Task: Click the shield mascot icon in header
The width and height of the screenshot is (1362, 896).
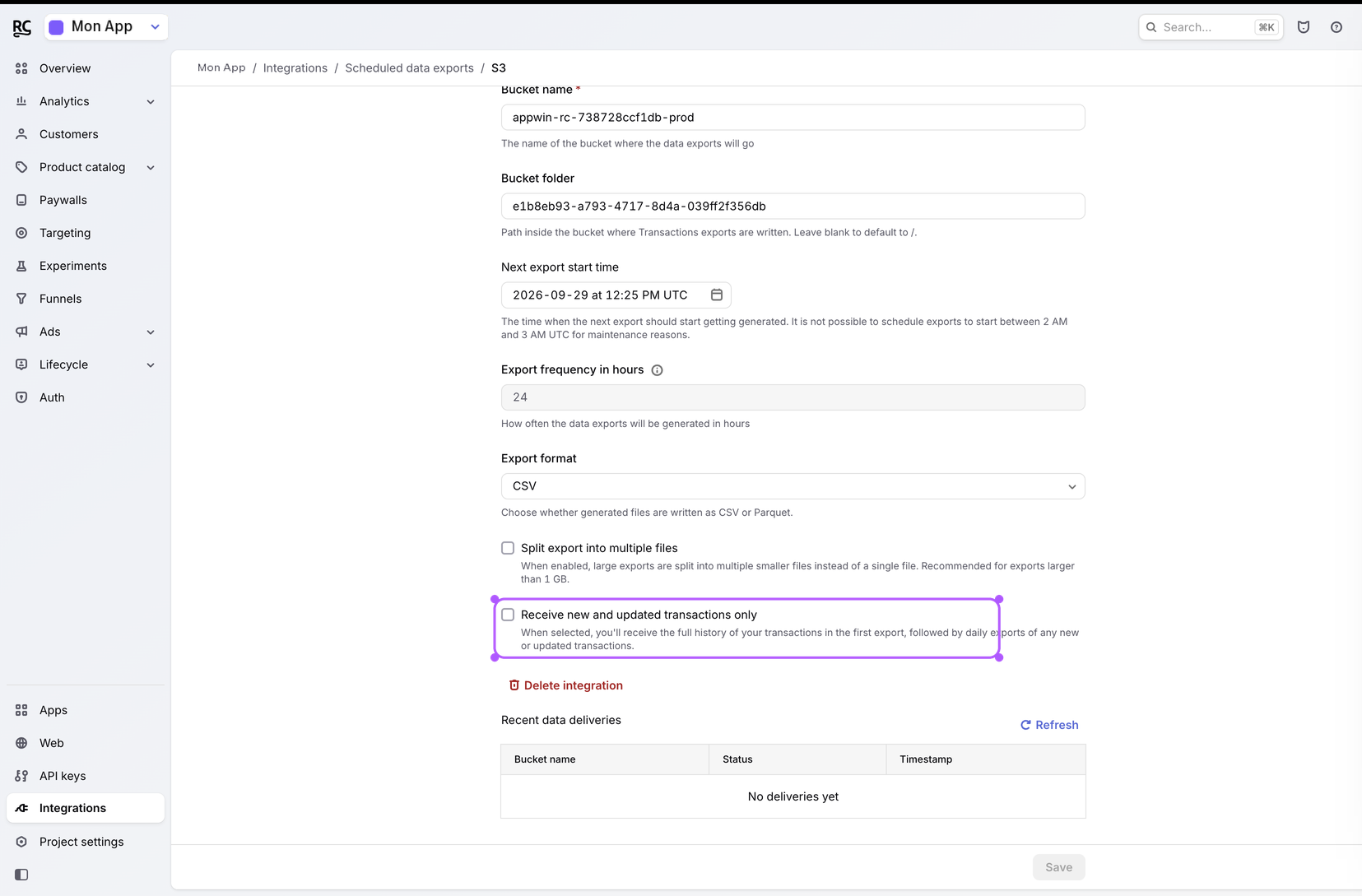Action: click(1304, 27)
